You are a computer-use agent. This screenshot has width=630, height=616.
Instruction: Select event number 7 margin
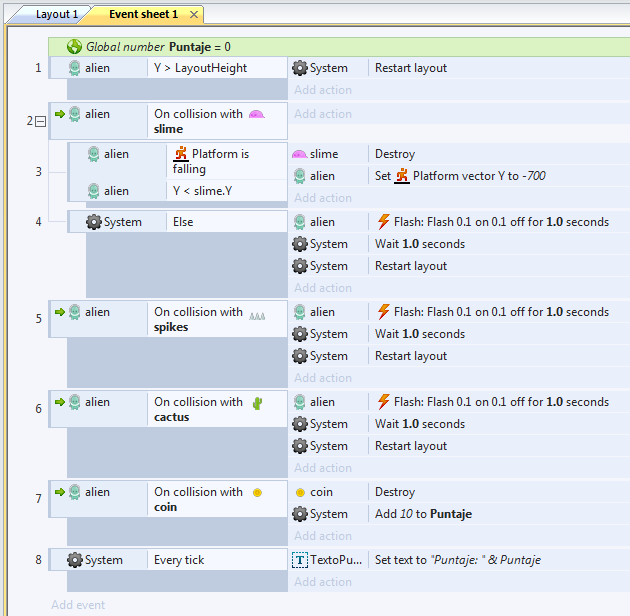(38, 499)
